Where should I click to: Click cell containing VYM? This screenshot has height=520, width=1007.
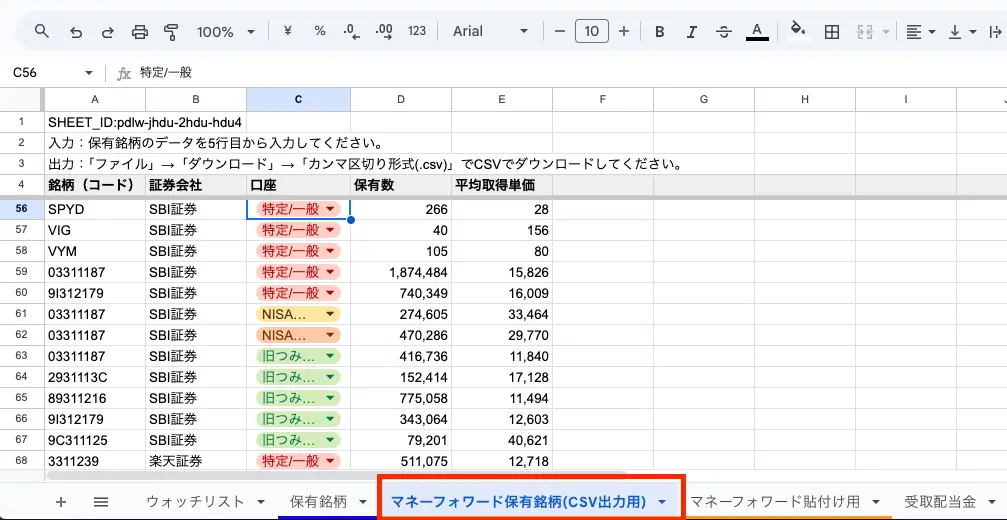(x=95, y=251)
